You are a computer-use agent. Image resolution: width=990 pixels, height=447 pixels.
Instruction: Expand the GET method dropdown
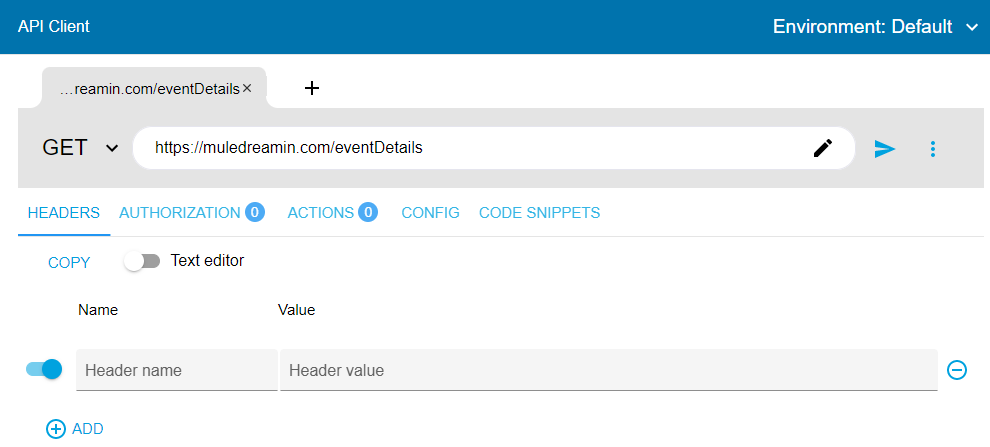tap(81, 148)
